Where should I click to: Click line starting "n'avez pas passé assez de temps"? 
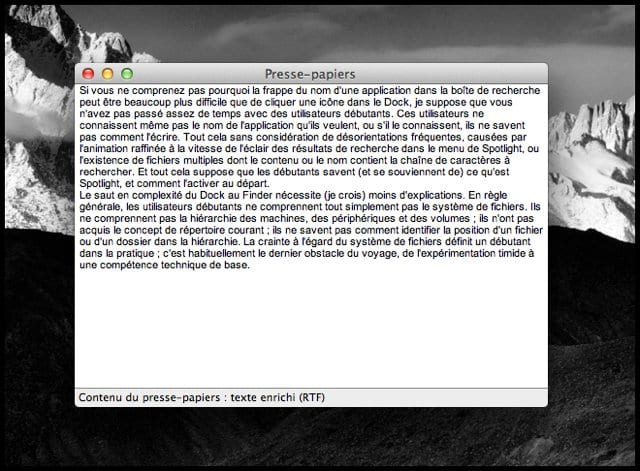click(282, 113)
